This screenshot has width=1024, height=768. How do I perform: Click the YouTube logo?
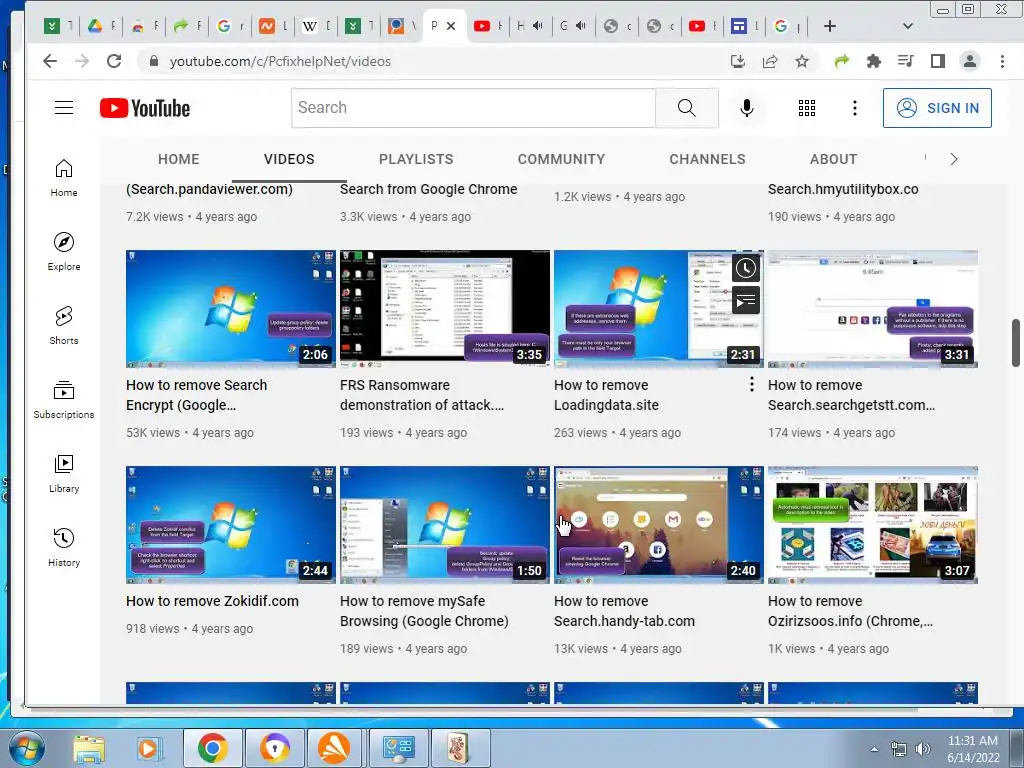[x=145, y=108]
